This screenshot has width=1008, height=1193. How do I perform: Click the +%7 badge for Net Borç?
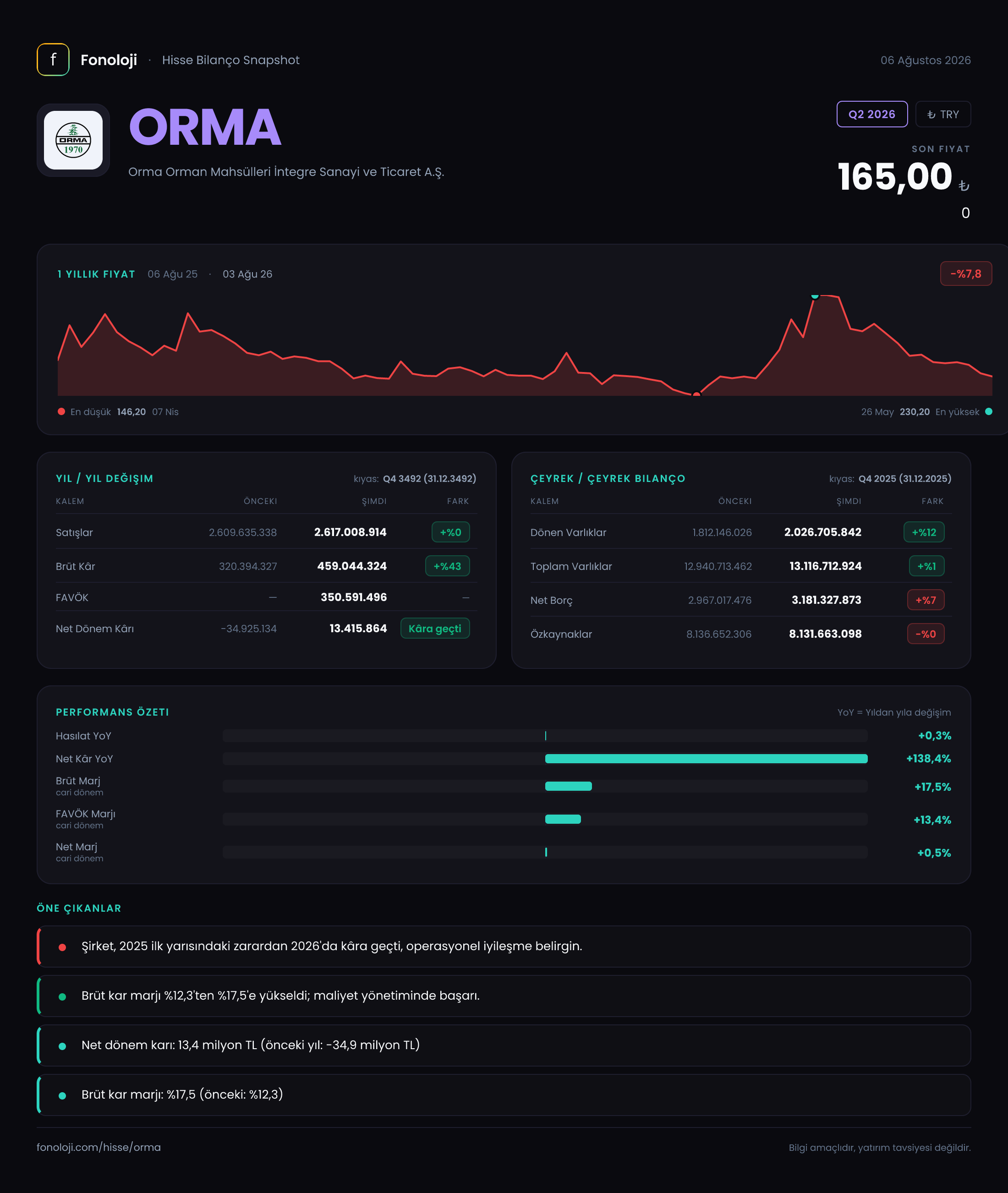pyautogui.click(x=926, y=600)
